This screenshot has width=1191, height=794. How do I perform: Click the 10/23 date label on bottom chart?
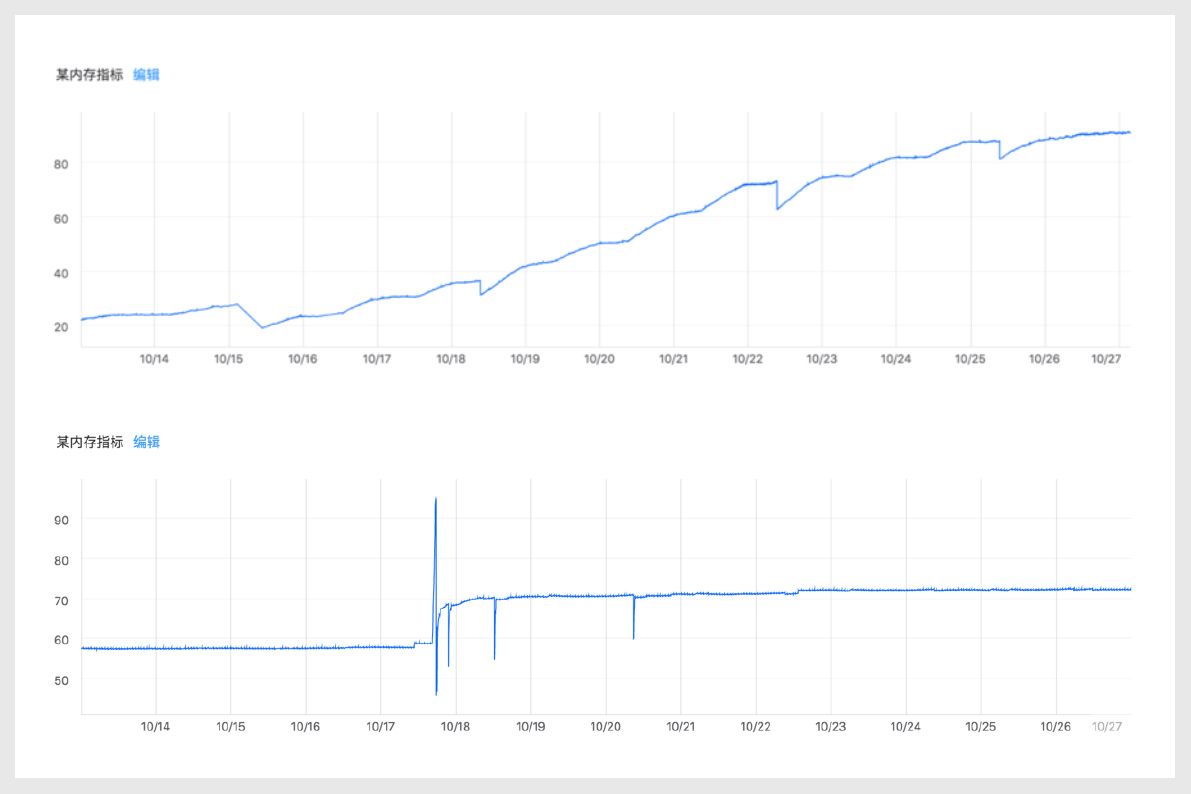tap(831, 727)
